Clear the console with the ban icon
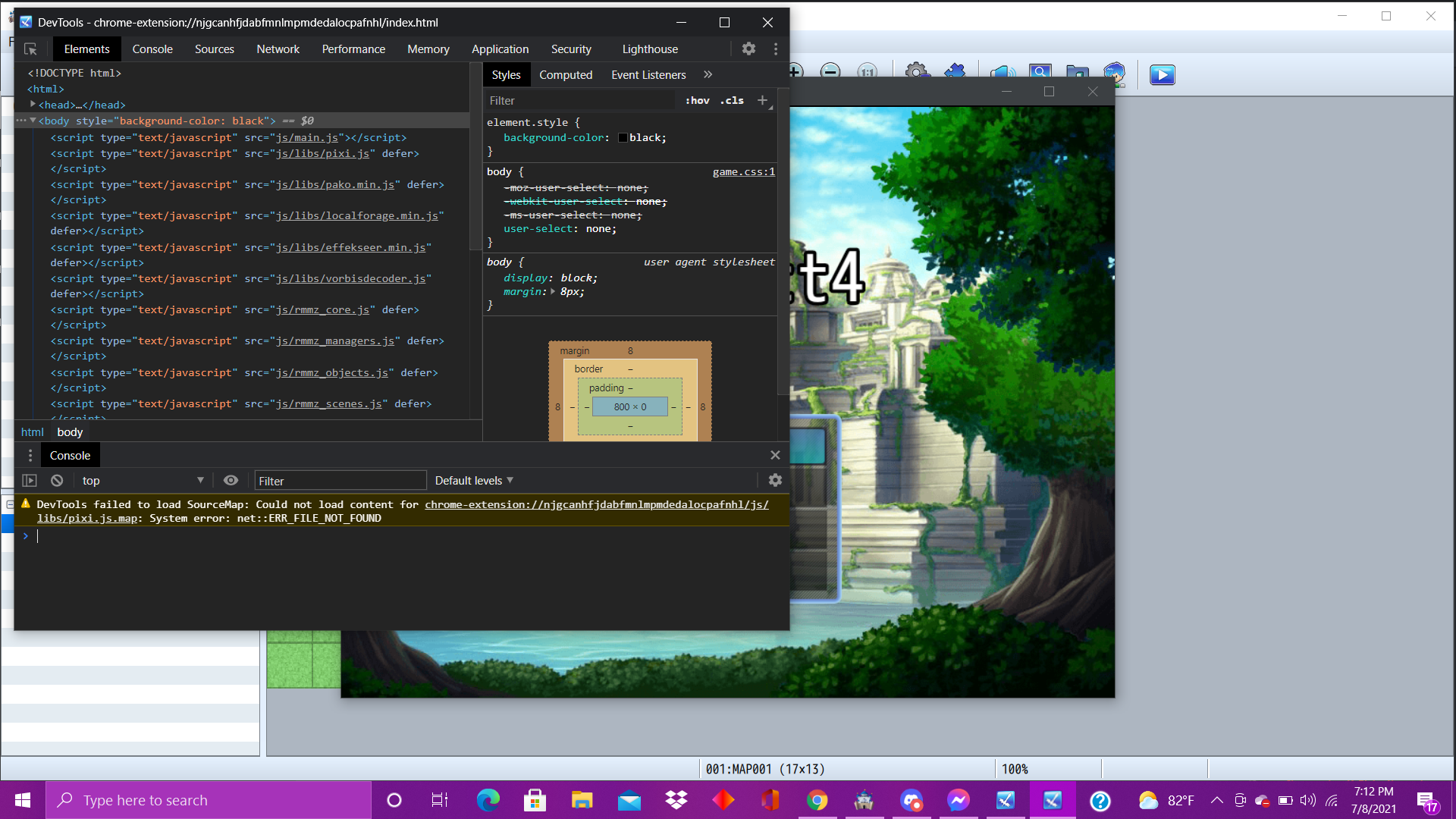The height and width of the screenshot is (819, 1456). (57, 480)
